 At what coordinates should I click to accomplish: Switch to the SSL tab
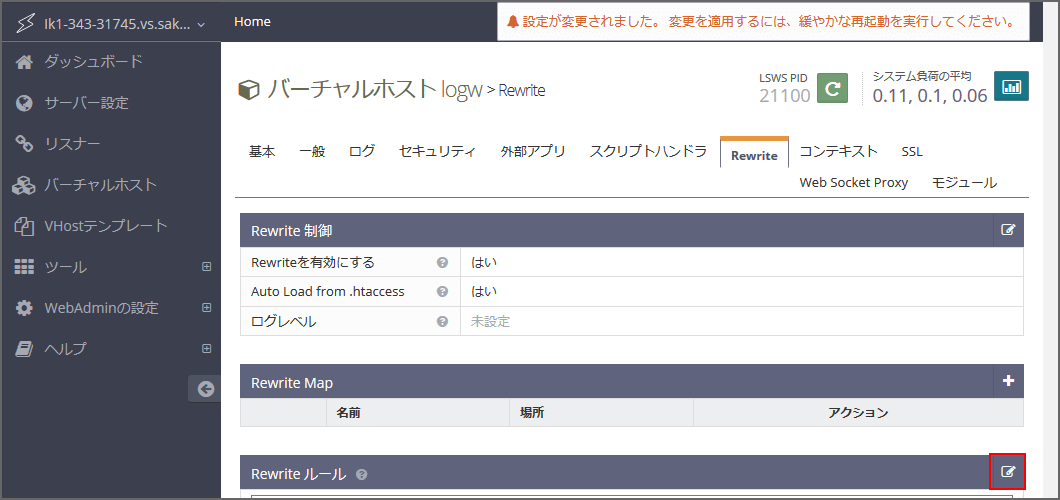pyautogui.click(x=911, y=152)
